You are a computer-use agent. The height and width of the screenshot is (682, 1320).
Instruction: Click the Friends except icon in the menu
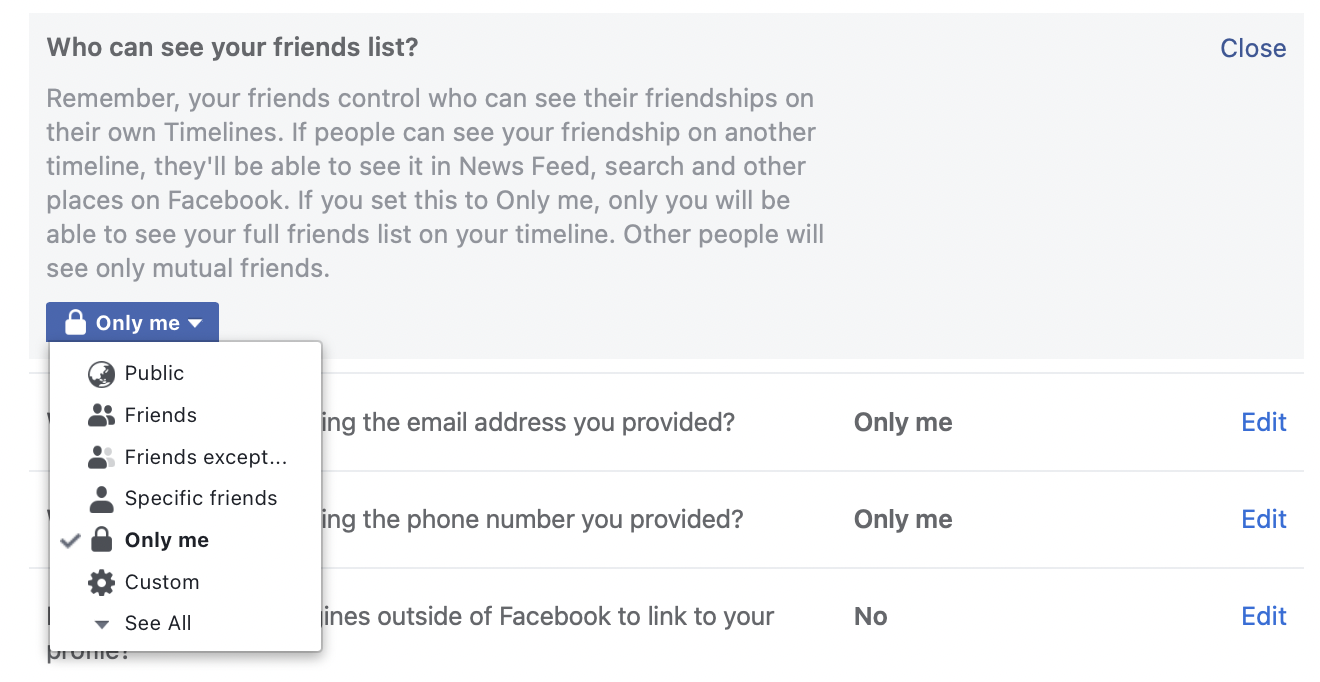click(101, 458)
